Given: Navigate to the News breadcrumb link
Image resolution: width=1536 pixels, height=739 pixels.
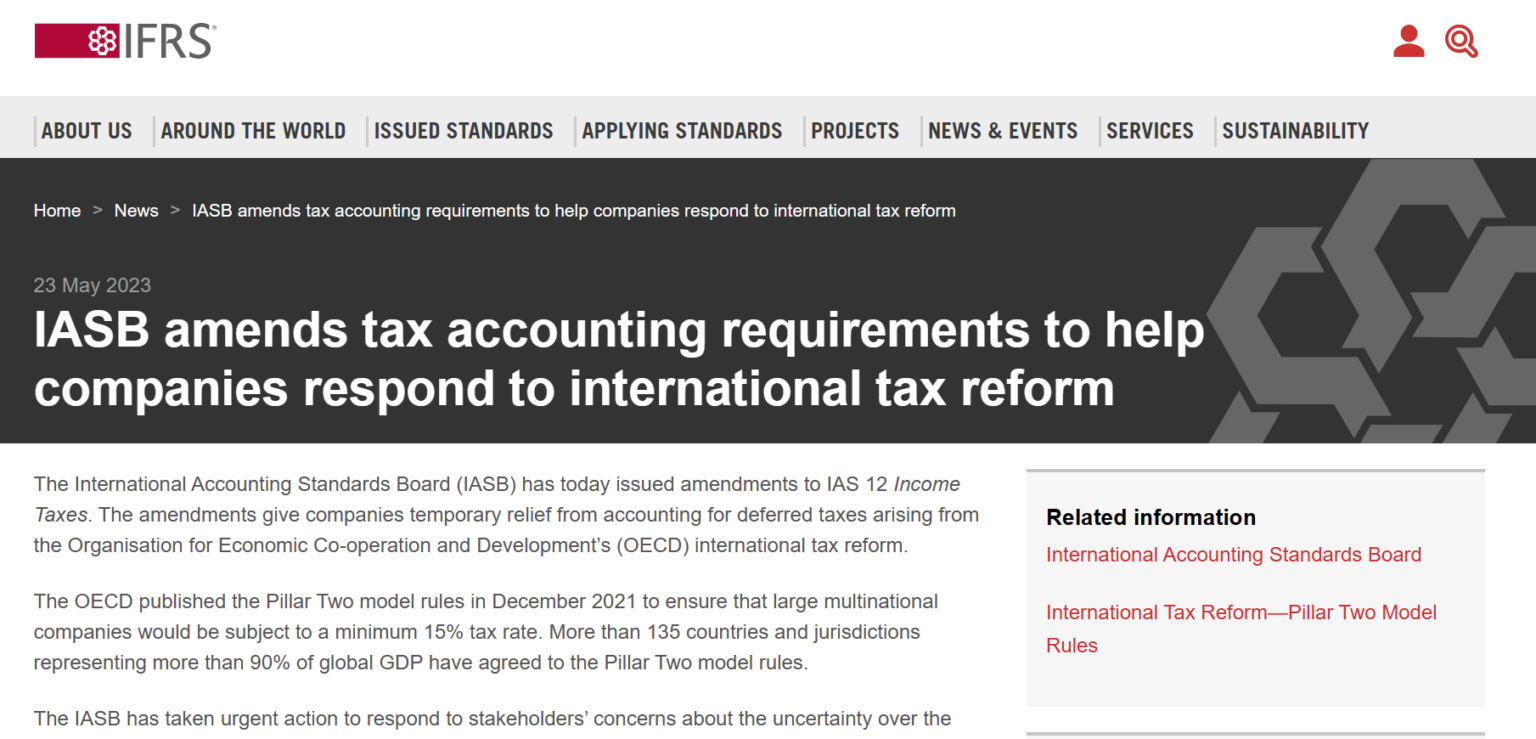Looking at the screenshot, I should [136, 210].
